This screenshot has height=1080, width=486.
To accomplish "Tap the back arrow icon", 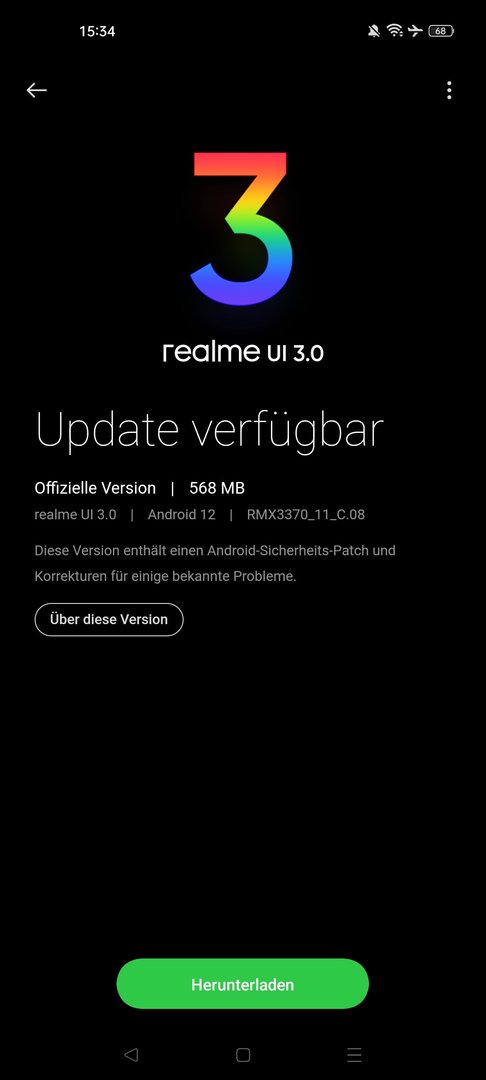I will pyautogui.click(x=36, y=90).
